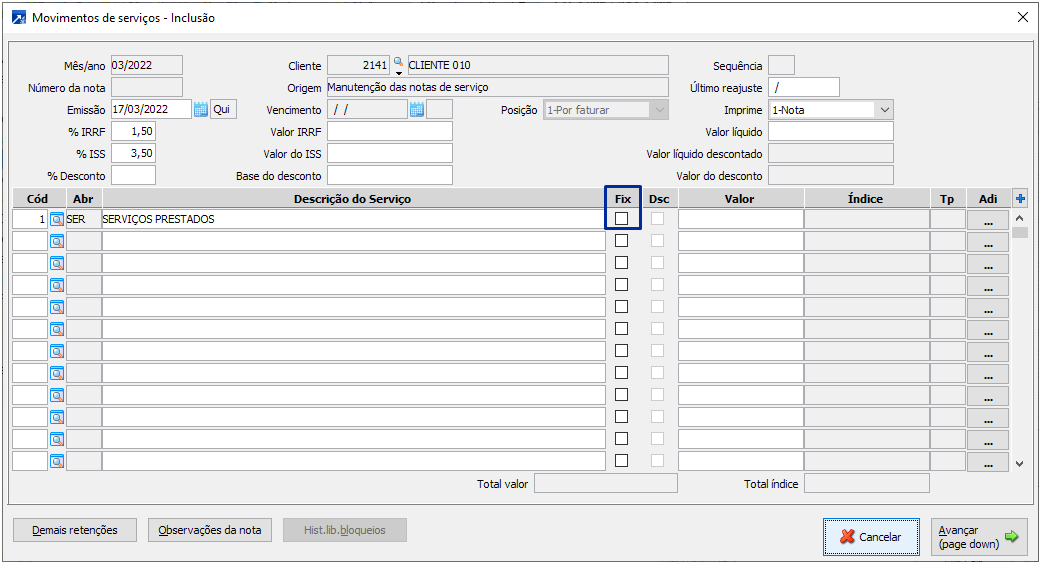The image size is (1044, 565).
Task: Open service lookup icon in fourth row
Action: click(57, 285)
